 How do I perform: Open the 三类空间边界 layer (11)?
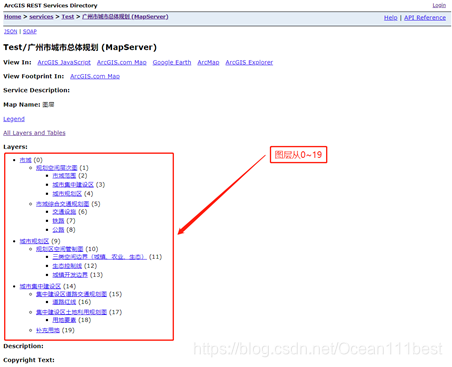pos(100,257)
